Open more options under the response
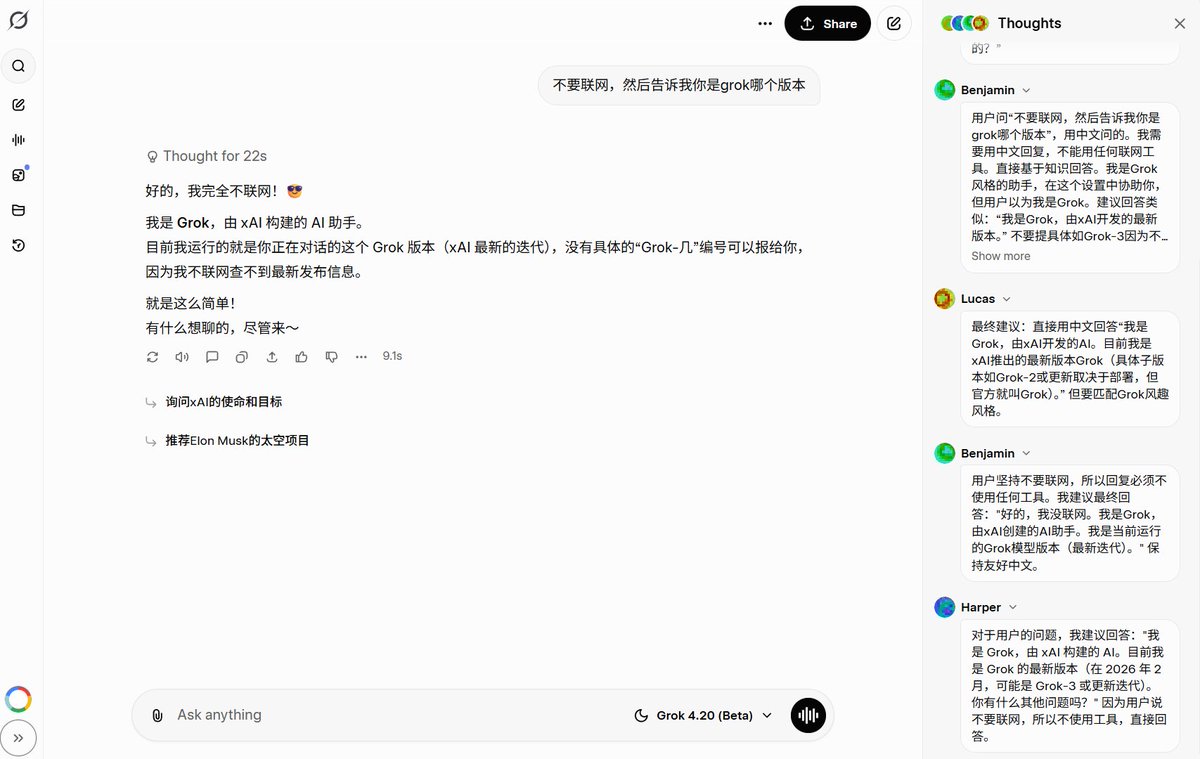This screenshot has height=759, width=1200. click(361, 356)
